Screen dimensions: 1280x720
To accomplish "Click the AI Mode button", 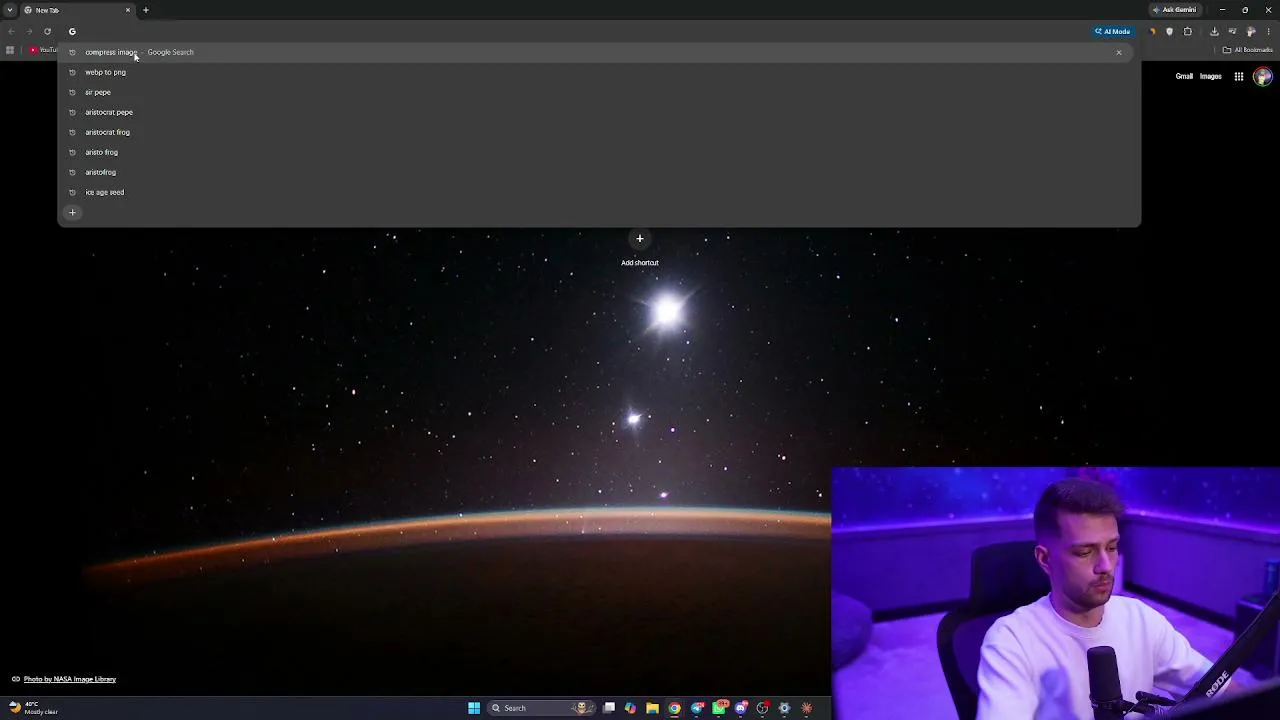I will tap(1113, 31).
